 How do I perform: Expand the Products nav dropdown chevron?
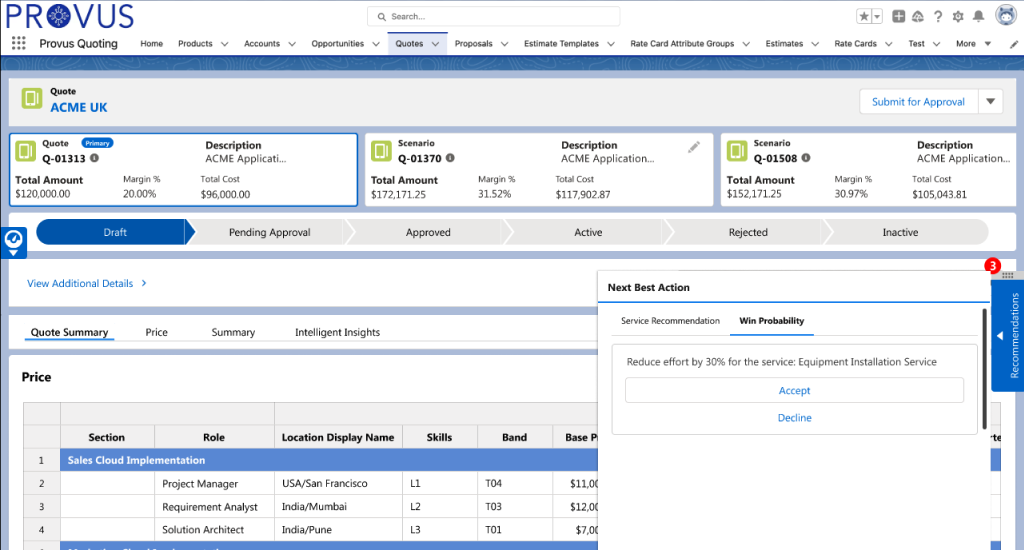click(225, 44)
